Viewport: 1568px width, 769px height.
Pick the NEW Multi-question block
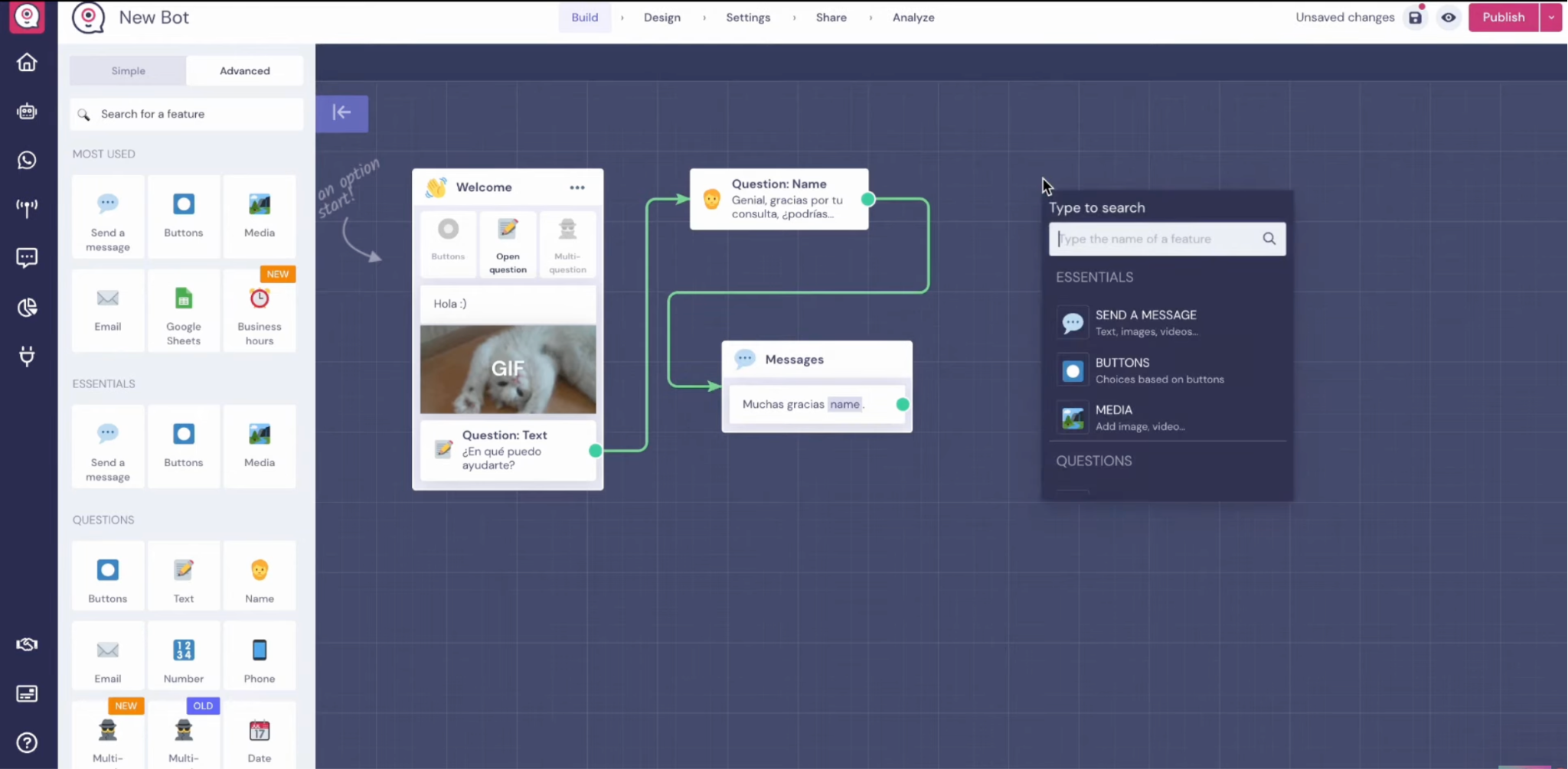click(108, 736)
